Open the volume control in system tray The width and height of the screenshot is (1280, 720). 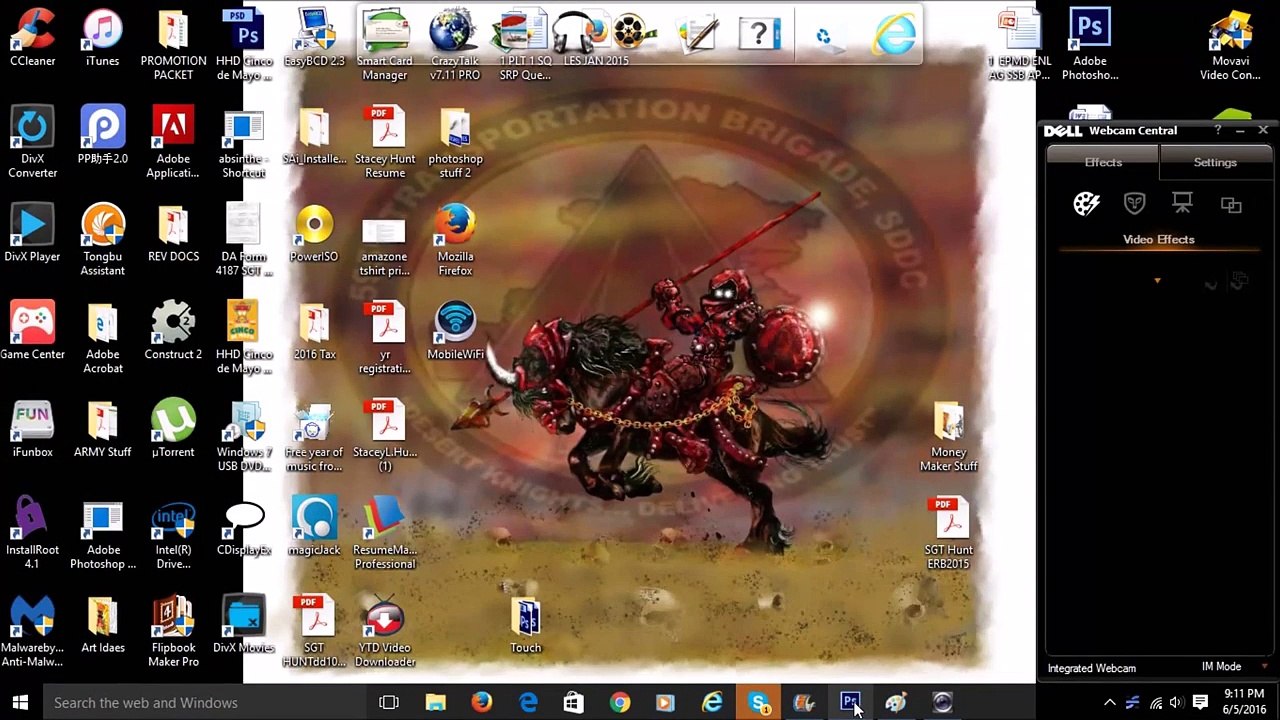(1176, 702)
